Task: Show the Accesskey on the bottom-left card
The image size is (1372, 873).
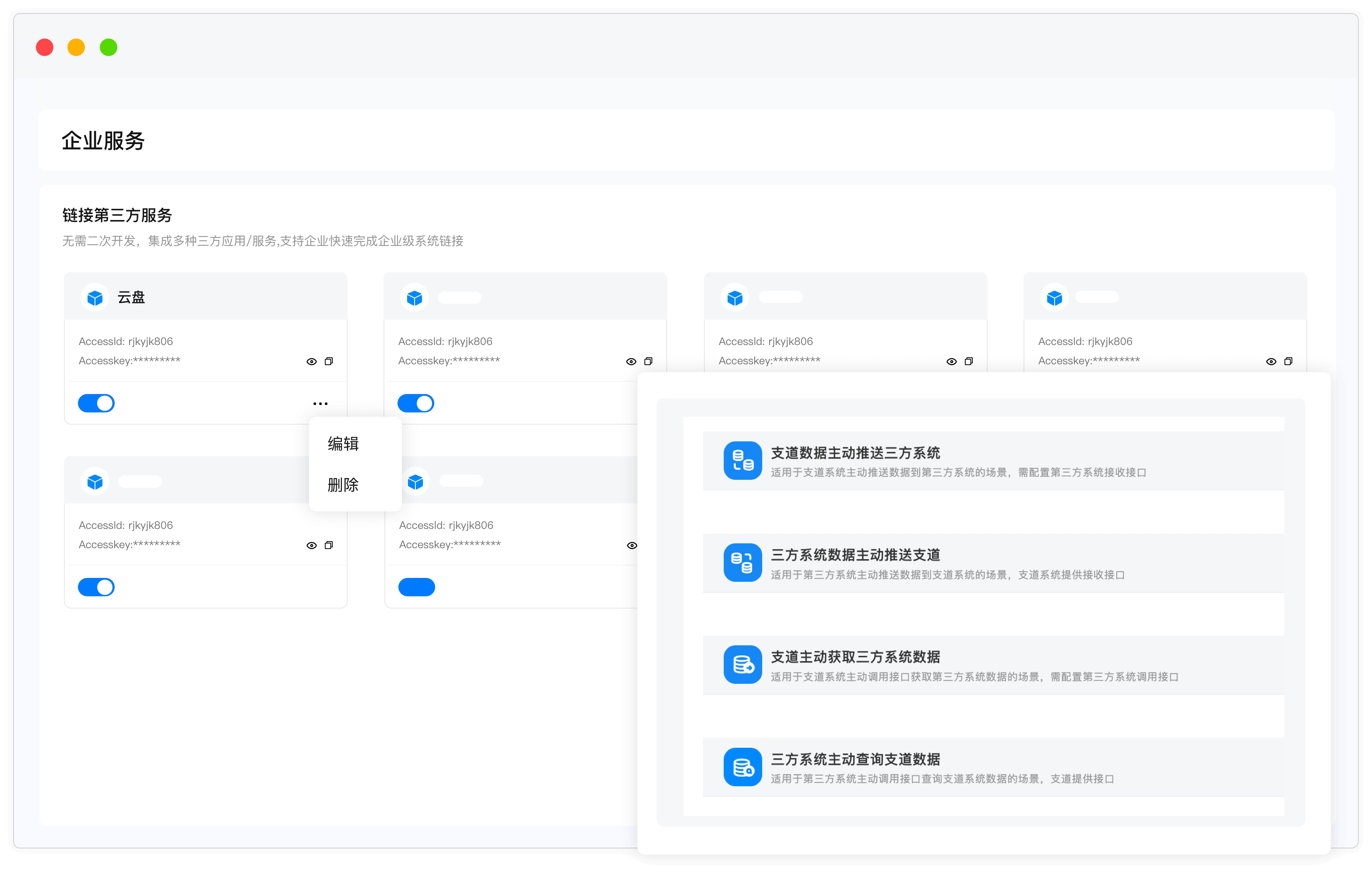Action: pos(312,546)
